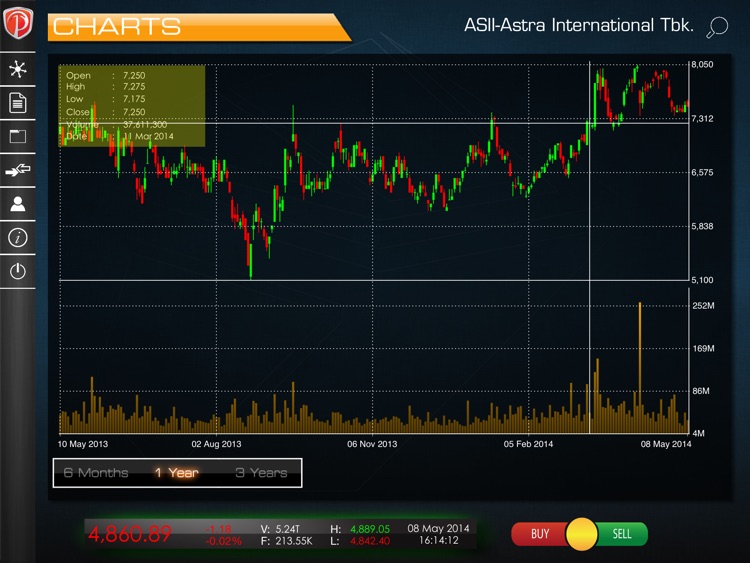Click the 6,575 price axis label
Image resolution: width=750 pixels, height=563 pixels.
click(702, 173)
